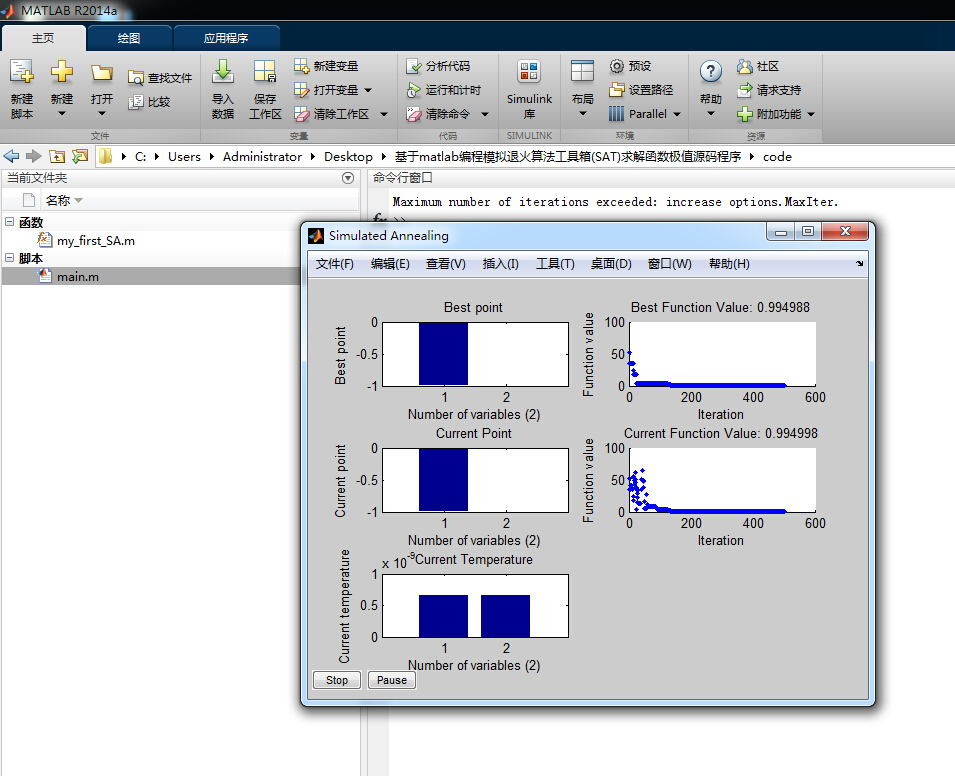Expand the 打开 dropdown arrow
The image size is (955, 776).
102,114
